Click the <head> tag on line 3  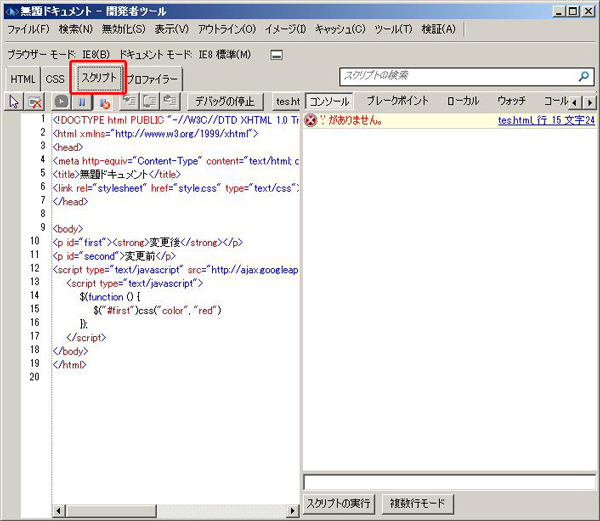click(68, 147)
